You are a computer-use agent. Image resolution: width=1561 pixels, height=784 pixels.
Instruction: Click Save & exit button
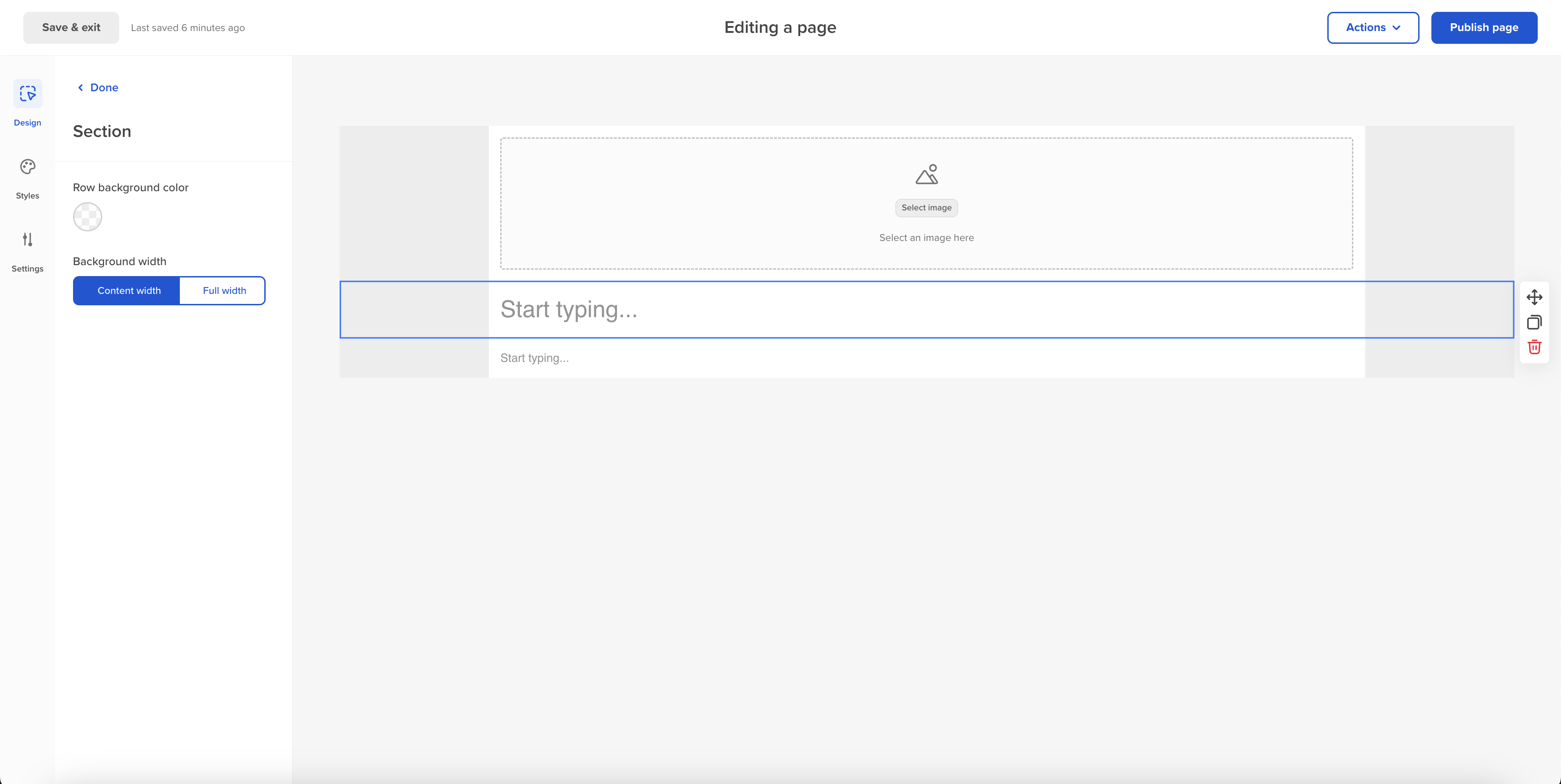click(71, 28)
